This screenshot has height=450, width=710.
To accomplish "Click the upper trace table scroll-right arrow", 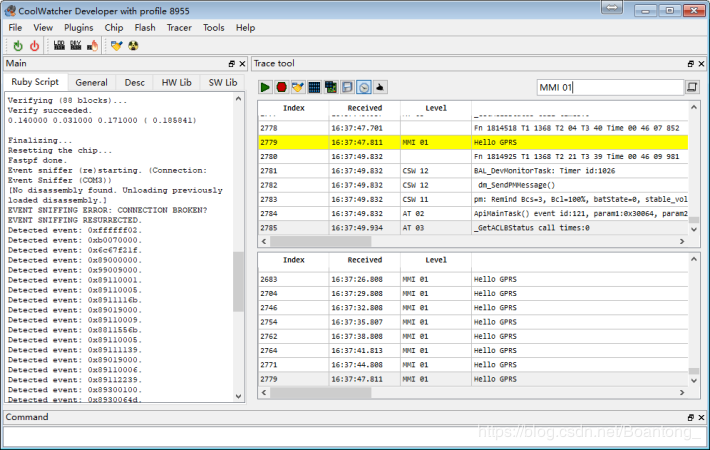I will tap(682, 241).
